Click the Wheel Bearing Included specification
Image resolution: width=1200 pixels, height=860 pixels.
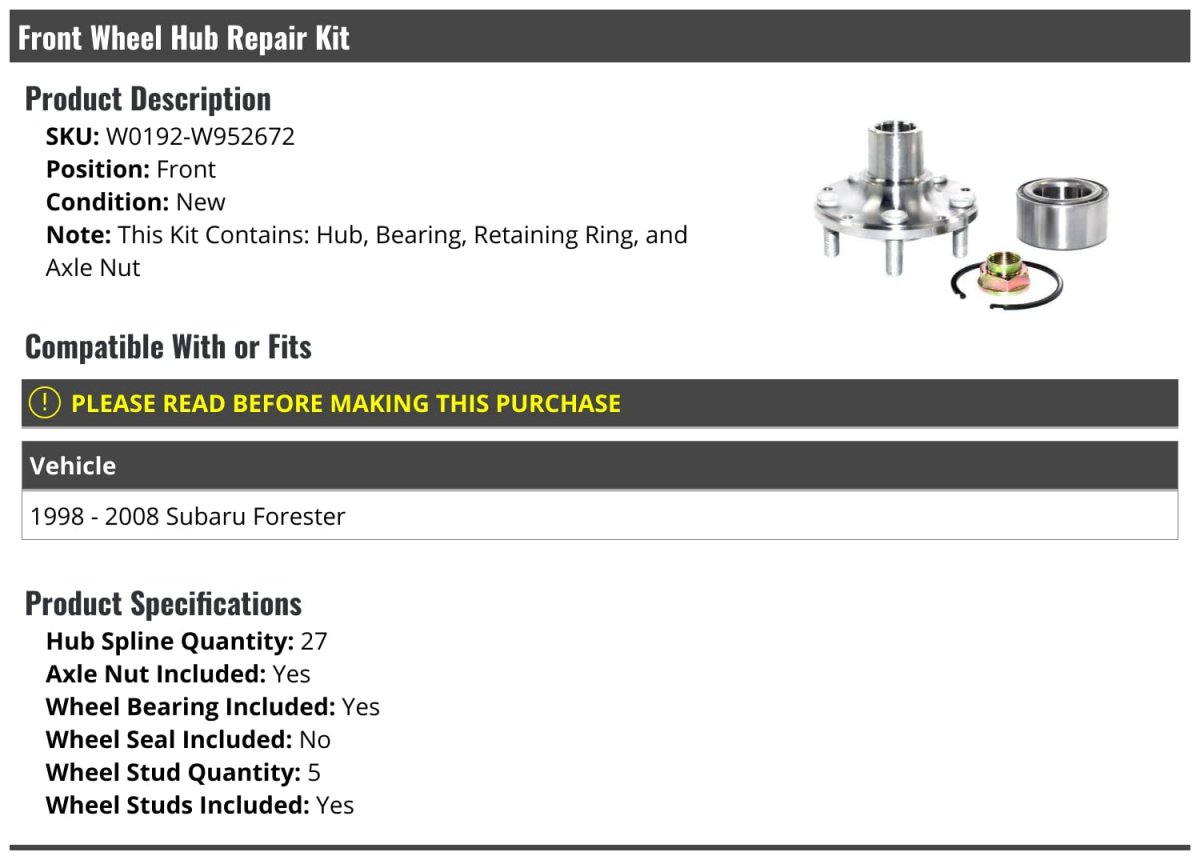click(213, 707)
